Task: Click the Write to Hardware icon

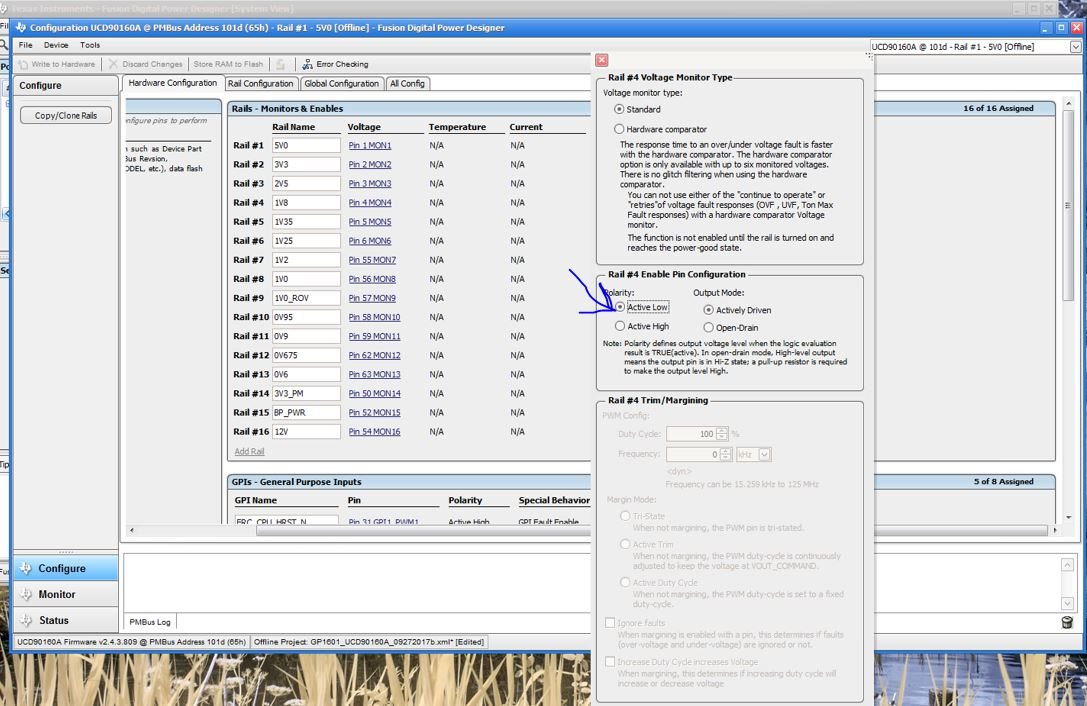Action: tap(23, 64)
